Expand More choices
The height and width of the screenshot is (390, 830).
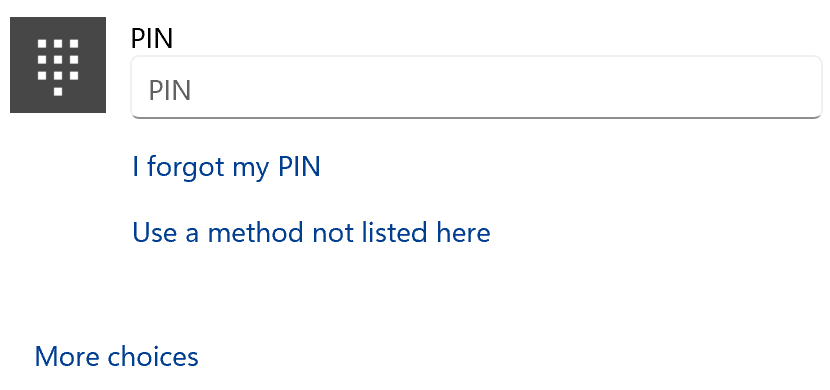116,356
